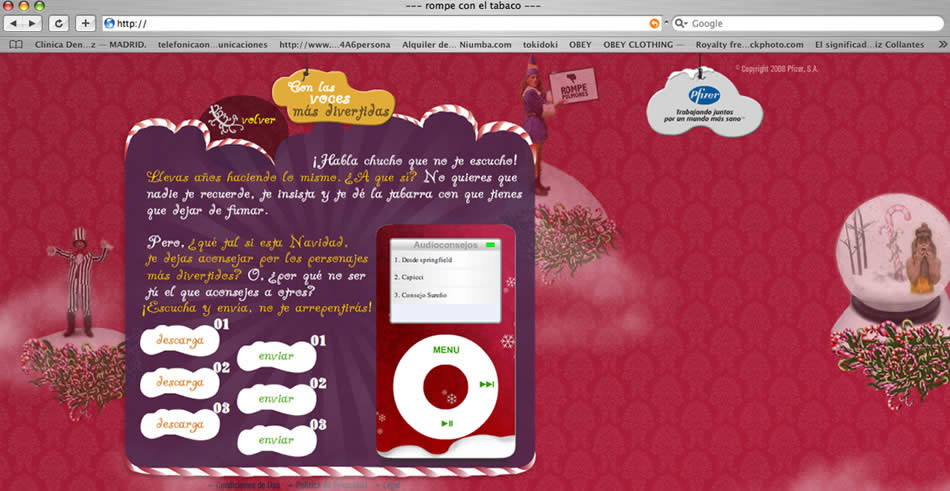Open the El significad...iz Collantes bookmark

click(x=869, y=44)
